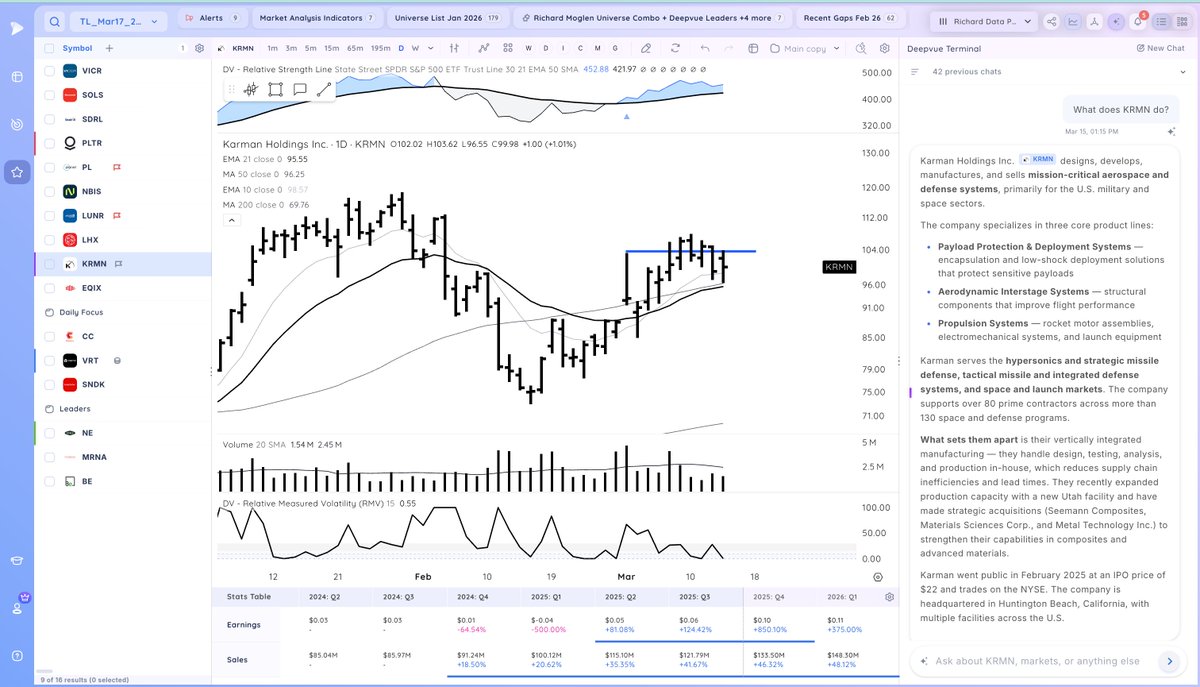Open chart type candlestick icon in toolbar
The width and height of the screenshot is (1200, 687).
click(x=453, y=48)
